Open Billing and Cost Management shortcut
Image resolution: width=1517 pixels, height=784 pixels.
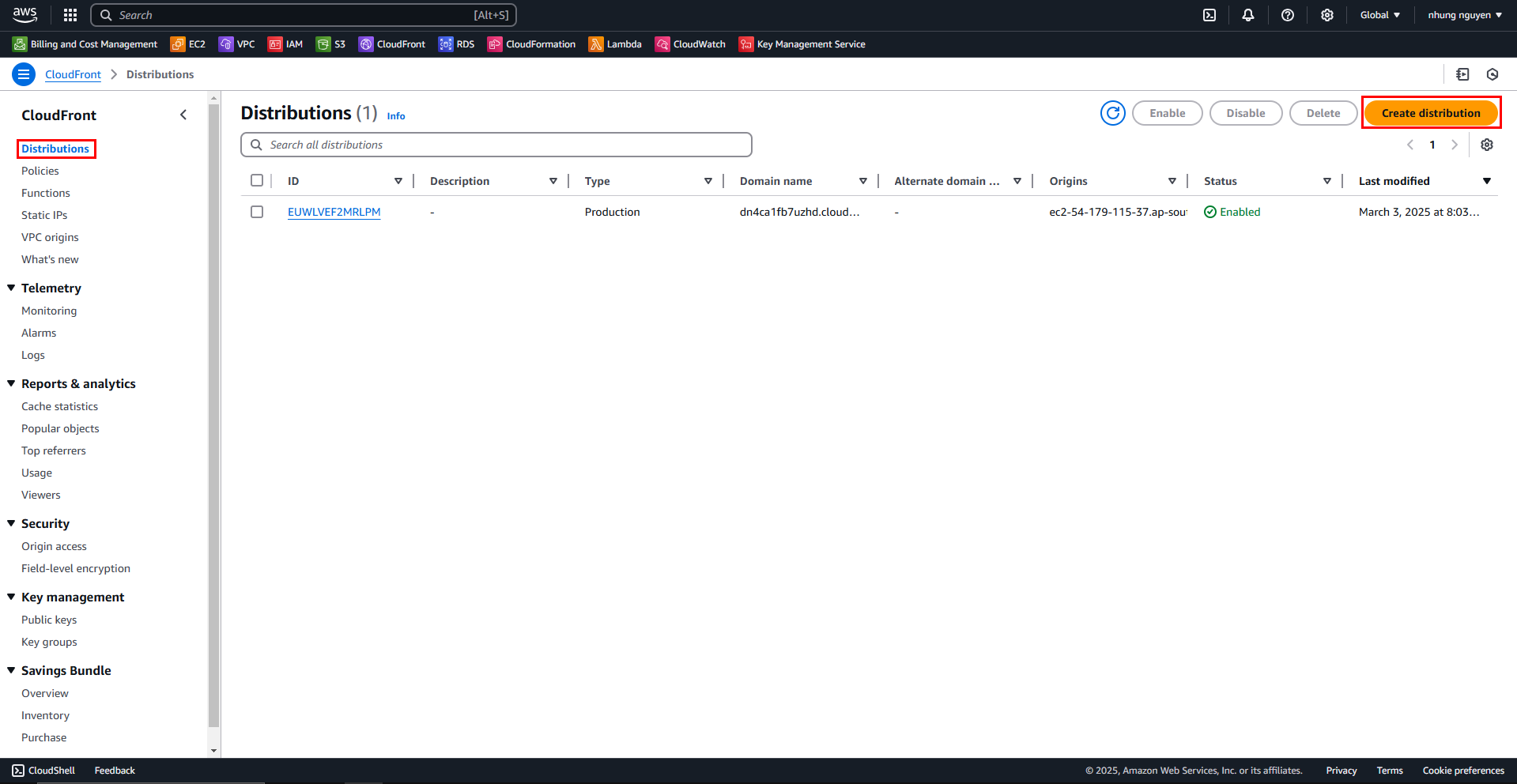(85, 44)
